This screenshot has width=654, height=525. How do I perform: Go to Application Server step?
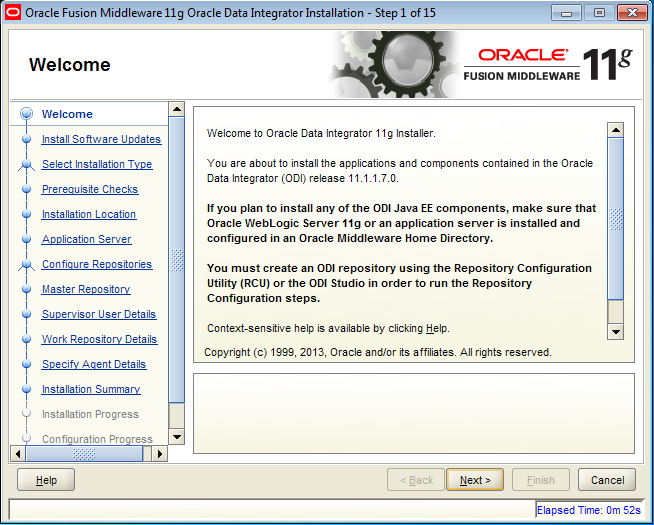click(86, 239)
